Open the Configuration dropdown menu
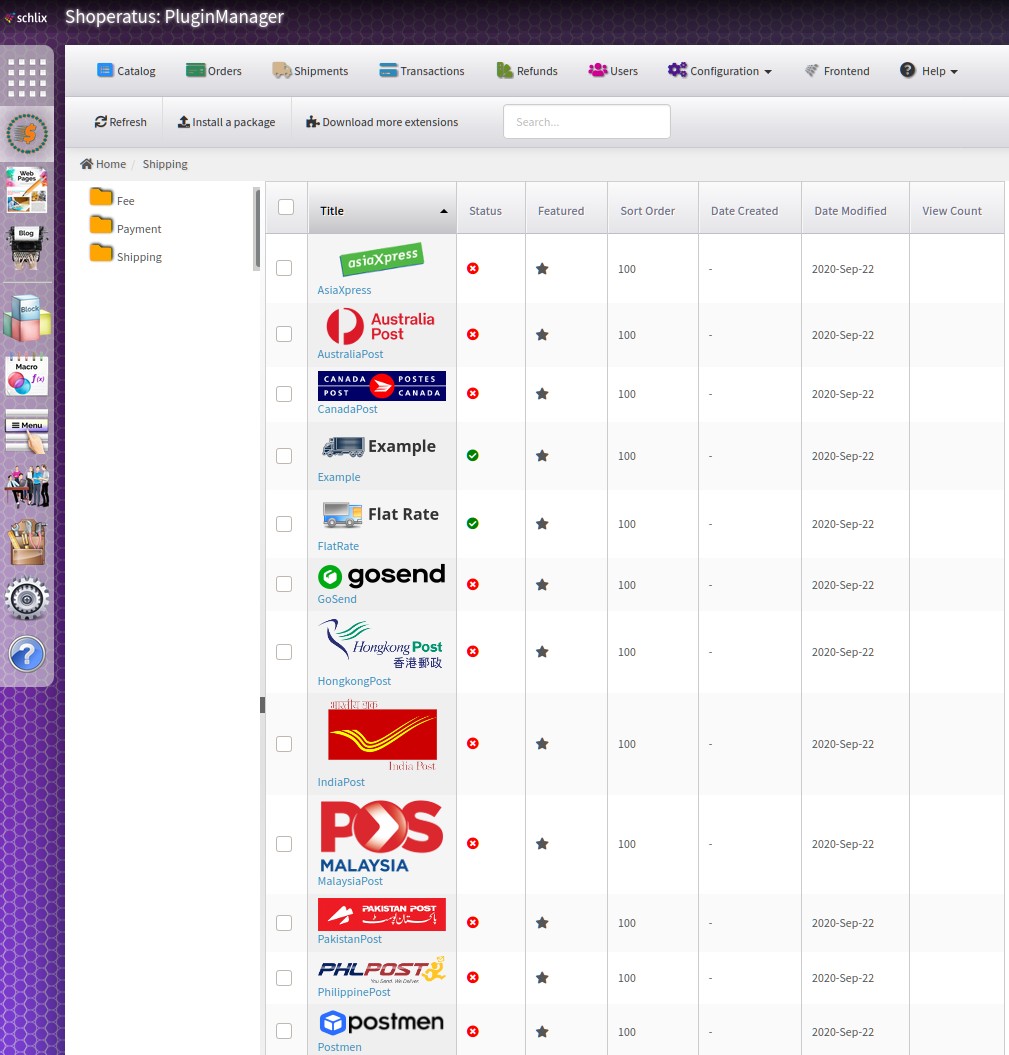Image resolution: width=1009 pixels, height=1055 pixels. (720, 71)
